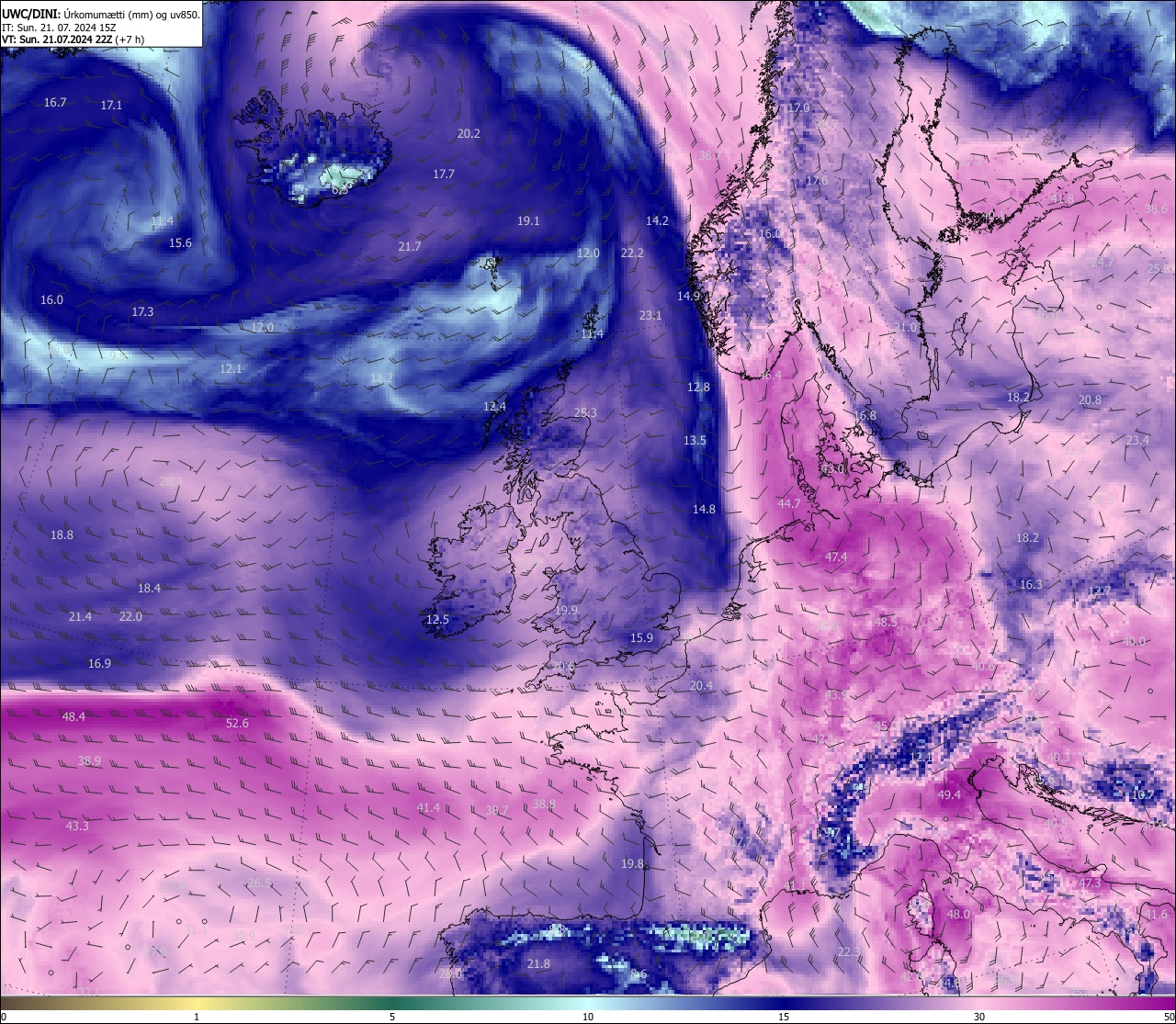1176x1024 pixels.
Task: Select the value 16.7 northwest of Iceland
Action: pos(55,103)
